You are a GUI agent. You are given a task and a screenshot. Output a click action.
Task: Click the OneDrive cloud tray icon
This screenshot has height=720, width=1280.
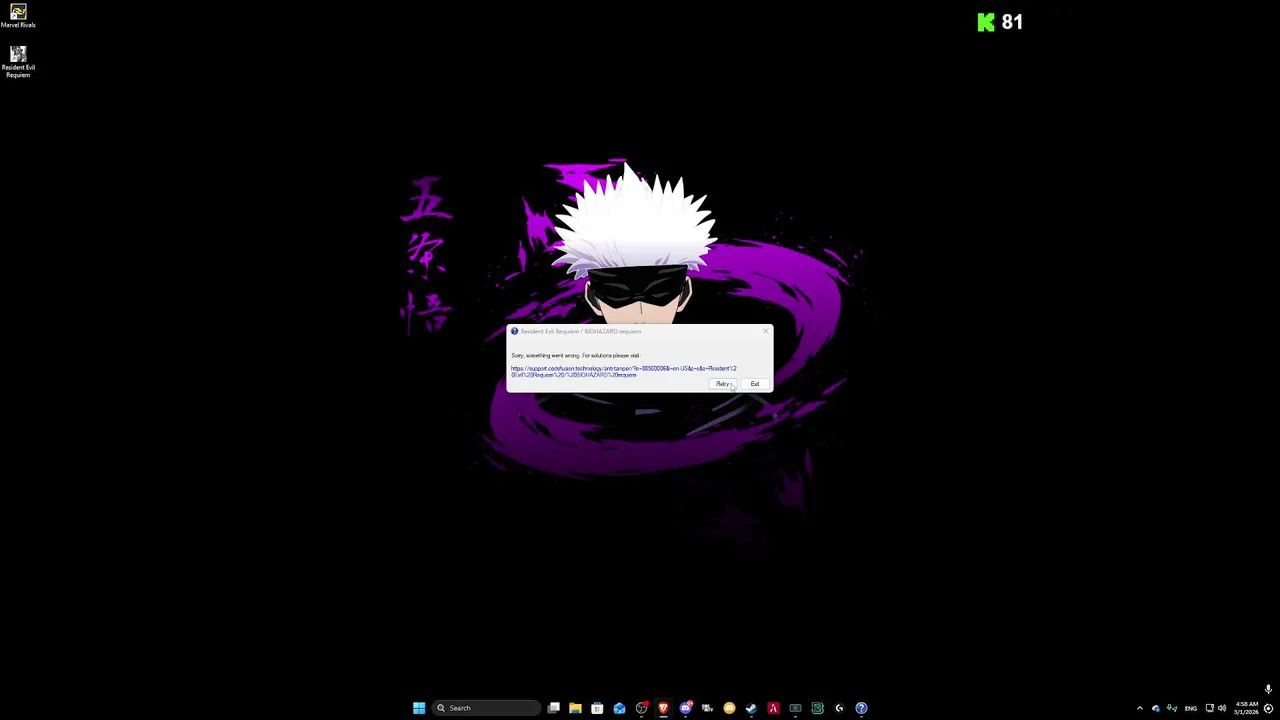pos(1156,708)
